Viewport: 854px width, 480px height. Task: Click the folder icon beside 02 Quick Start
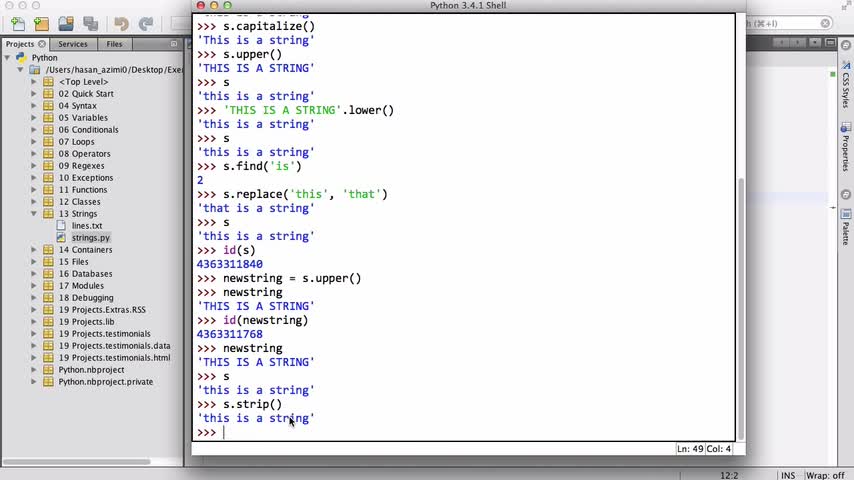pos(48,94)
